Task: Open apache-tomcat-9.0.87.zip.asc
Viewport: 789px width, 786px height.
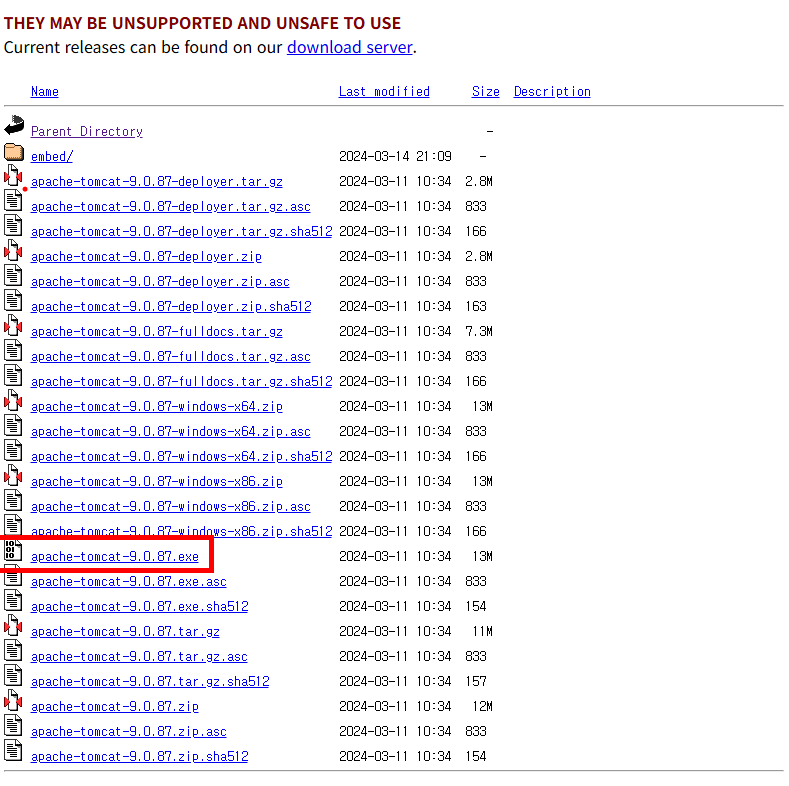Action: [129, 732]
